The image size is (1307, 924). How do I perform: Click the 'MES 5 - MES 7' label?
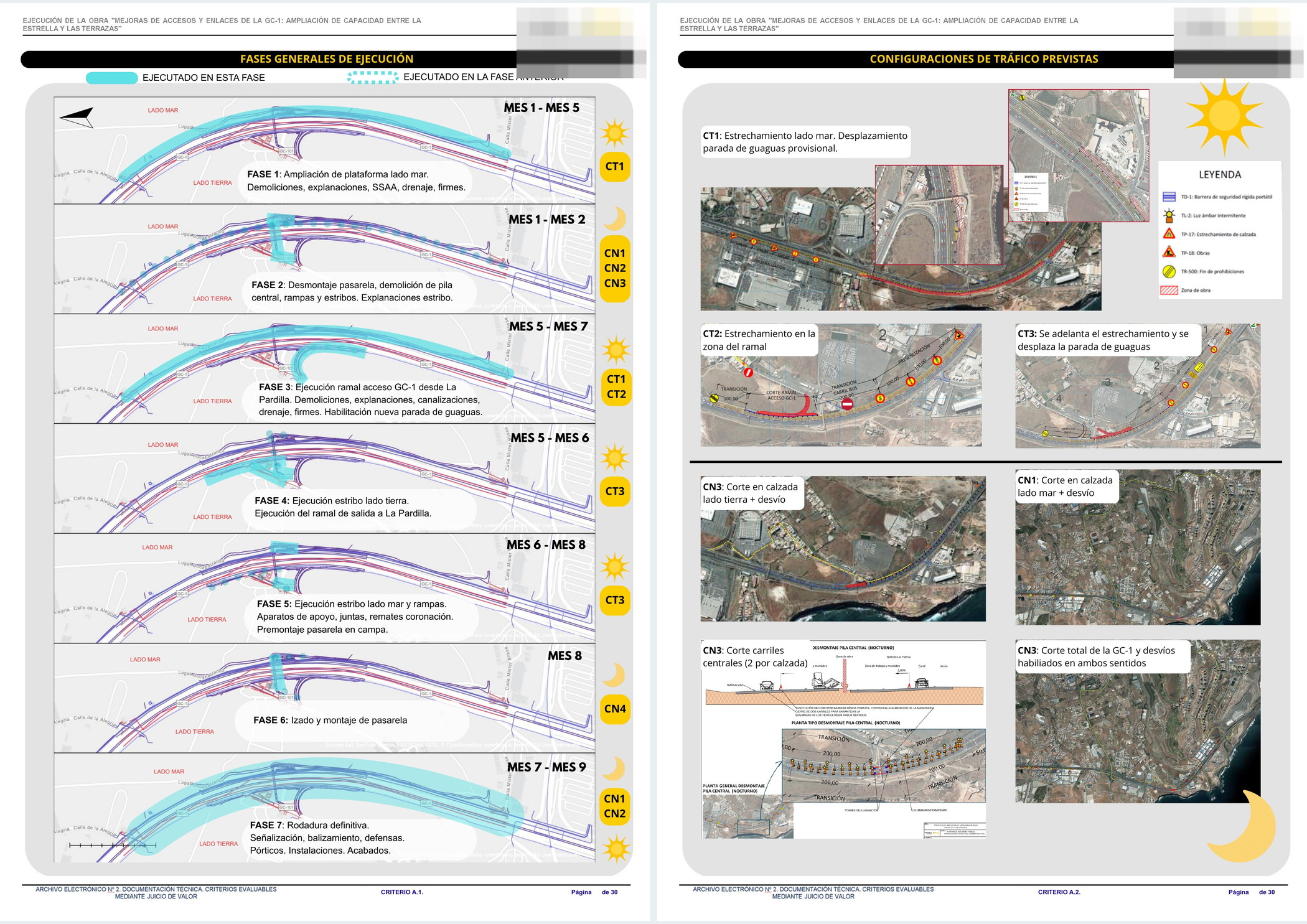[x=548, y=327]
